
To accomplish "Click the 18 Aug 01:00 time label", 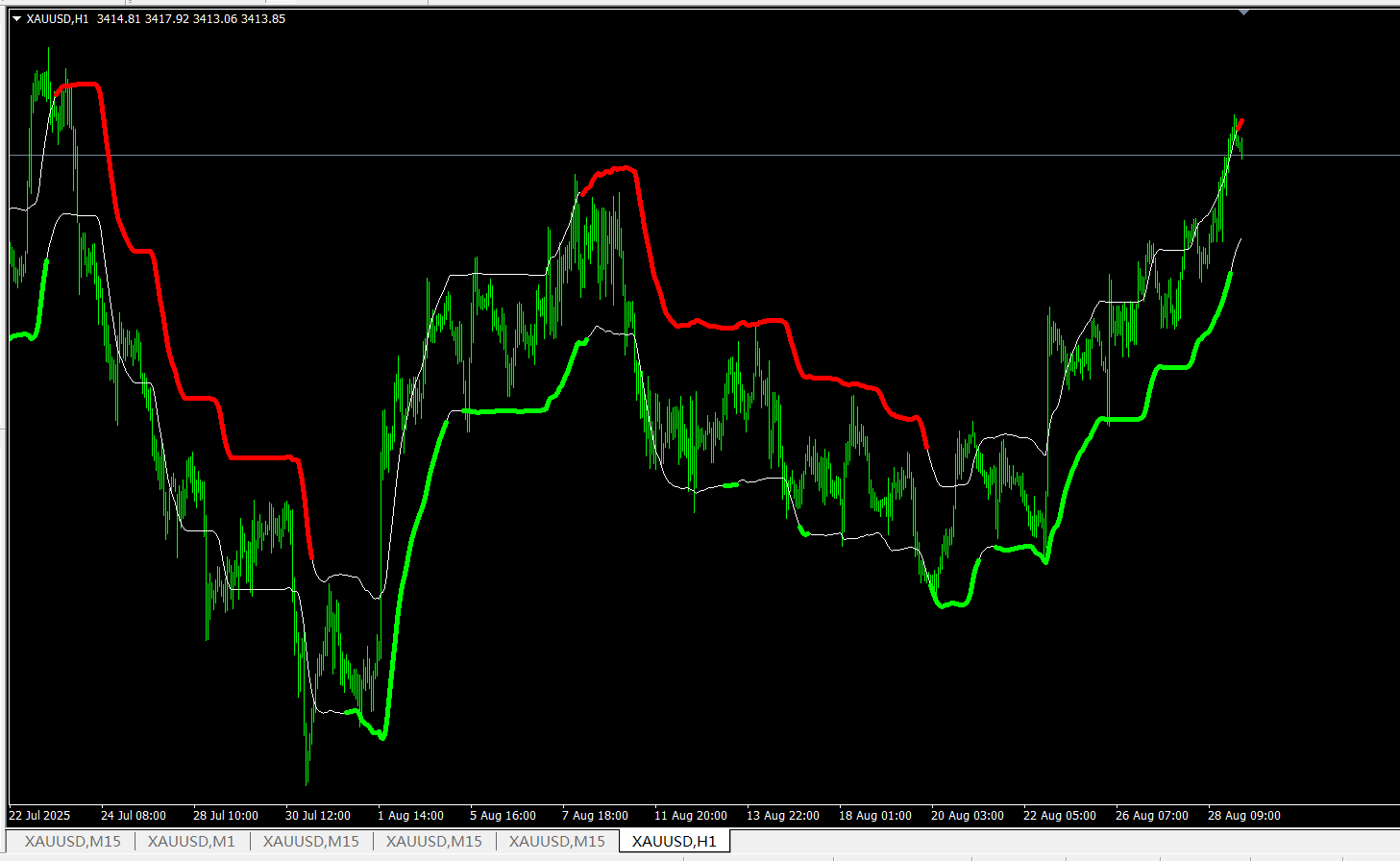I will pyautogui.click(x=875, y=816).
